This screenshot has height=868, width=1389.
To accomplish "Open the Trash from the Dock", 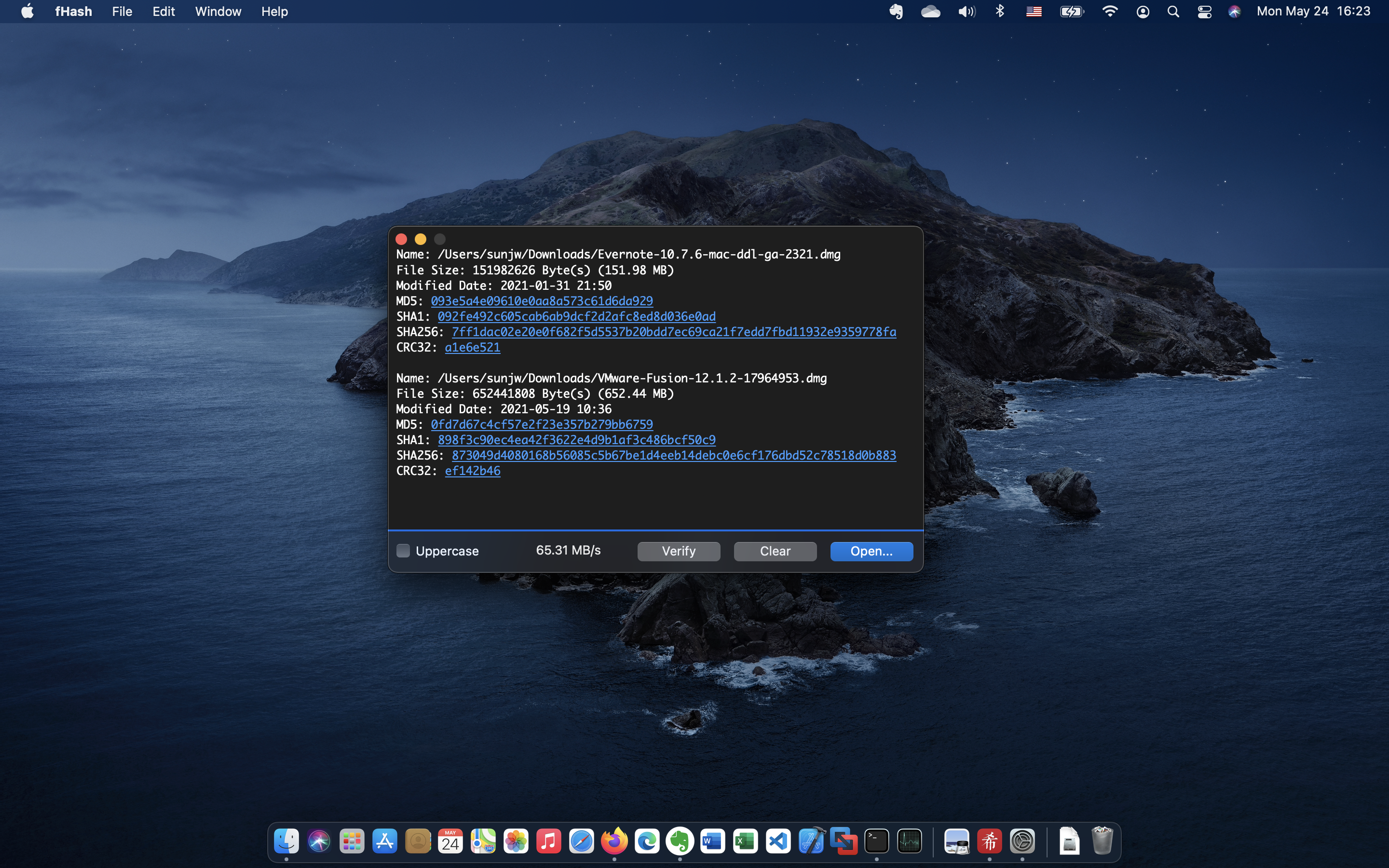I will pyautogui.click(x=1100, y=841).
